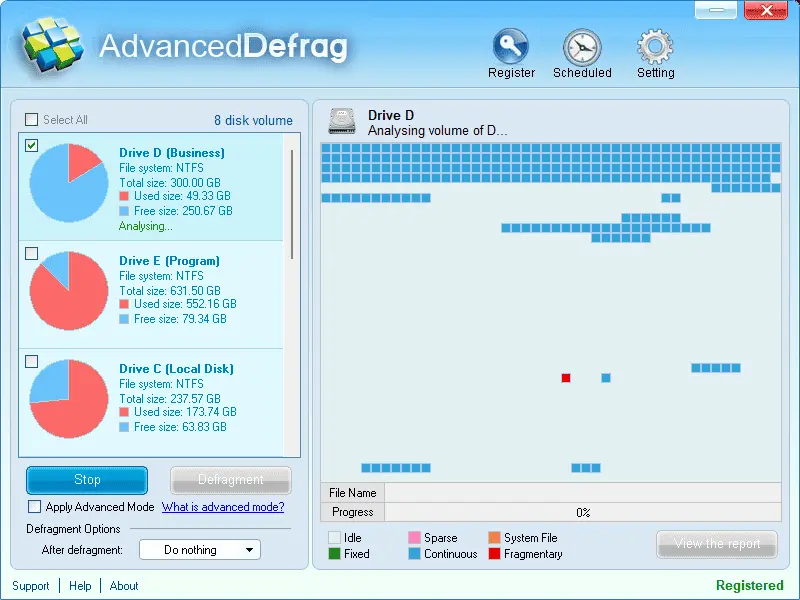Screen dimensions: 800x600
Task: Click 'Used size: 552.16 GB' text
Action: (185, 304)
